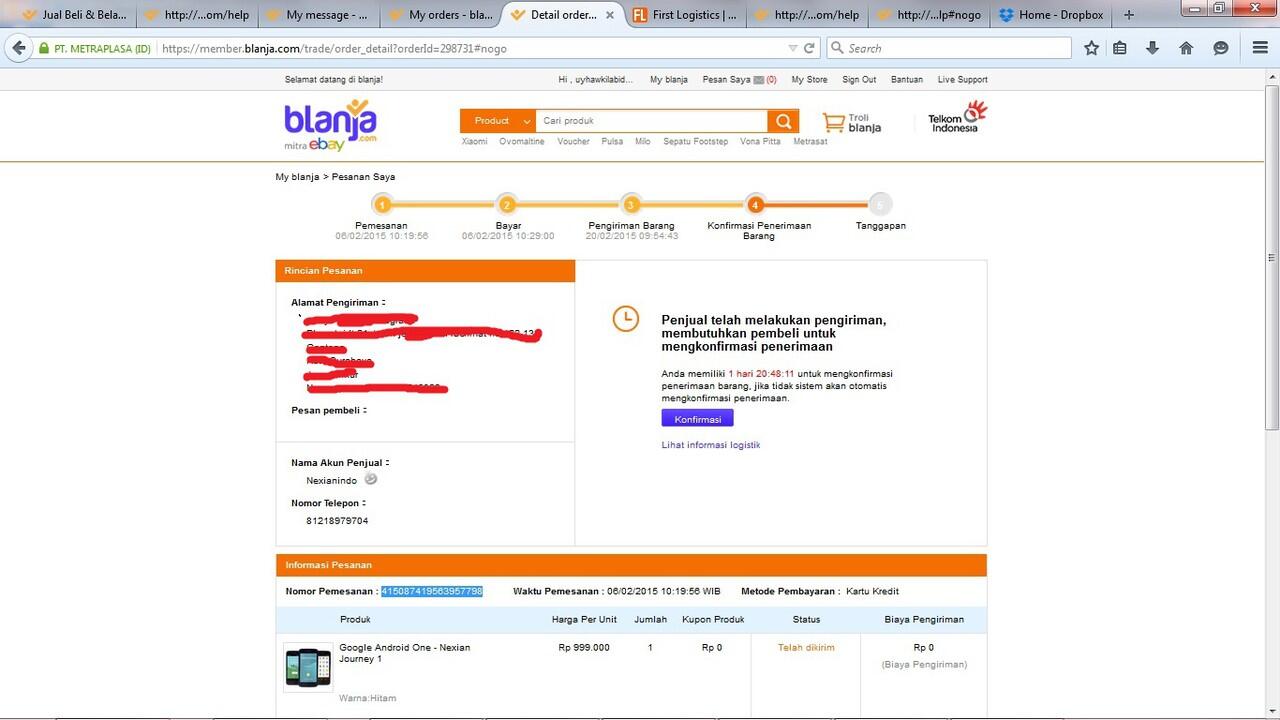Click the green padlock site identity icon
The width and height of the screenshot is (1280, 720).
click(44, 48)
